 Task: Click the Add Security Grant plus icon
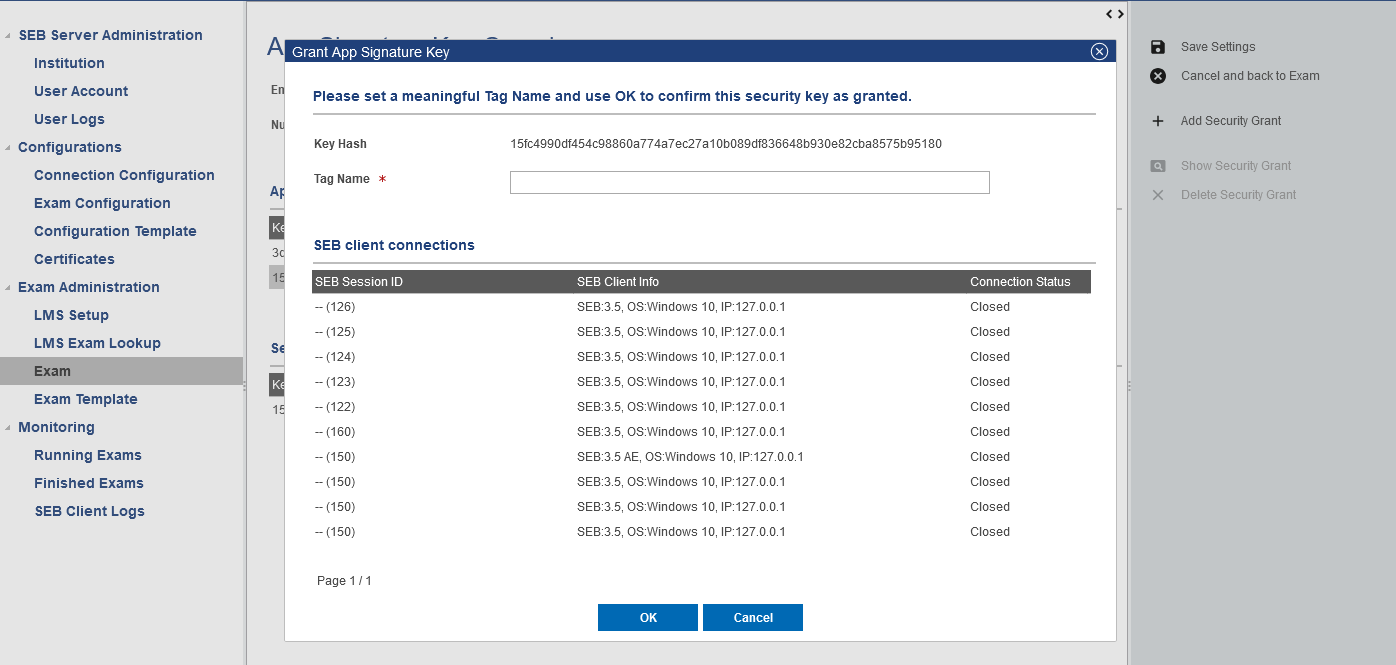[1158, 121]
